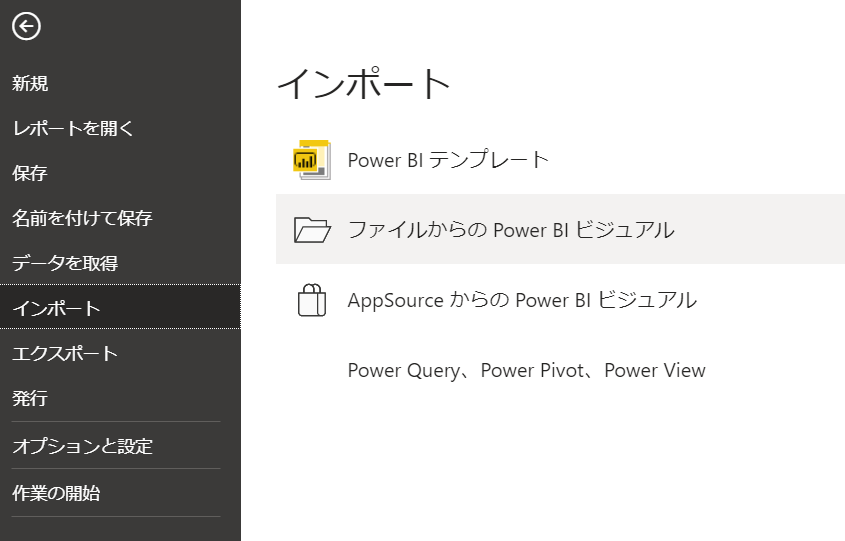This screenshot has width=845, height=541.
Task: Choose Power Query、Power Pivot、Power View import
Action: pos(526,371)
